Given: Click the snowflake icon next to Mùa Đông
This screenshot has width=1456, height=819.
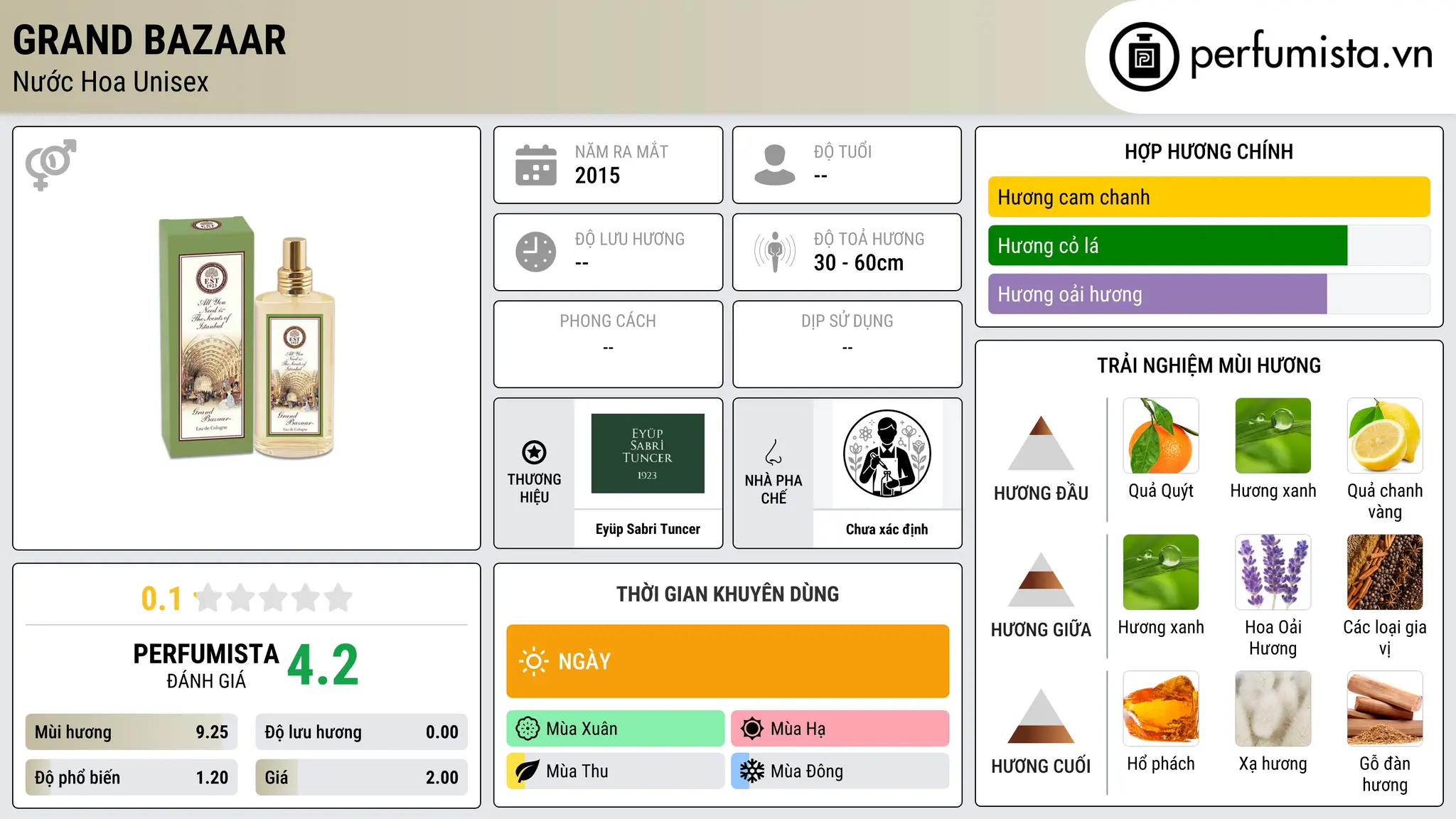Looking at the screenshot, I should tap(752, 771).
